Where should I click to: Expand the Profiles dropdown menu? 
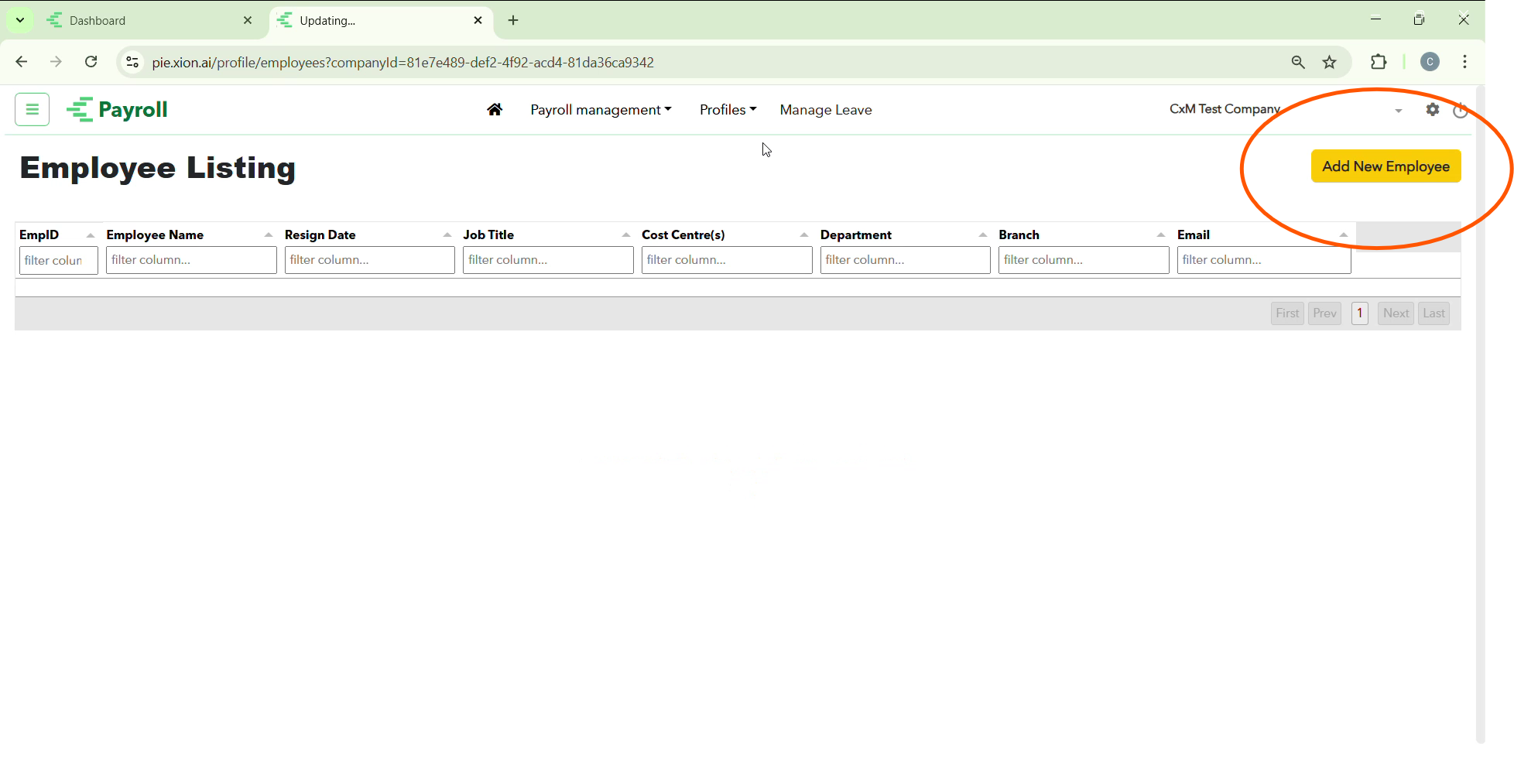tap(728, 110)
